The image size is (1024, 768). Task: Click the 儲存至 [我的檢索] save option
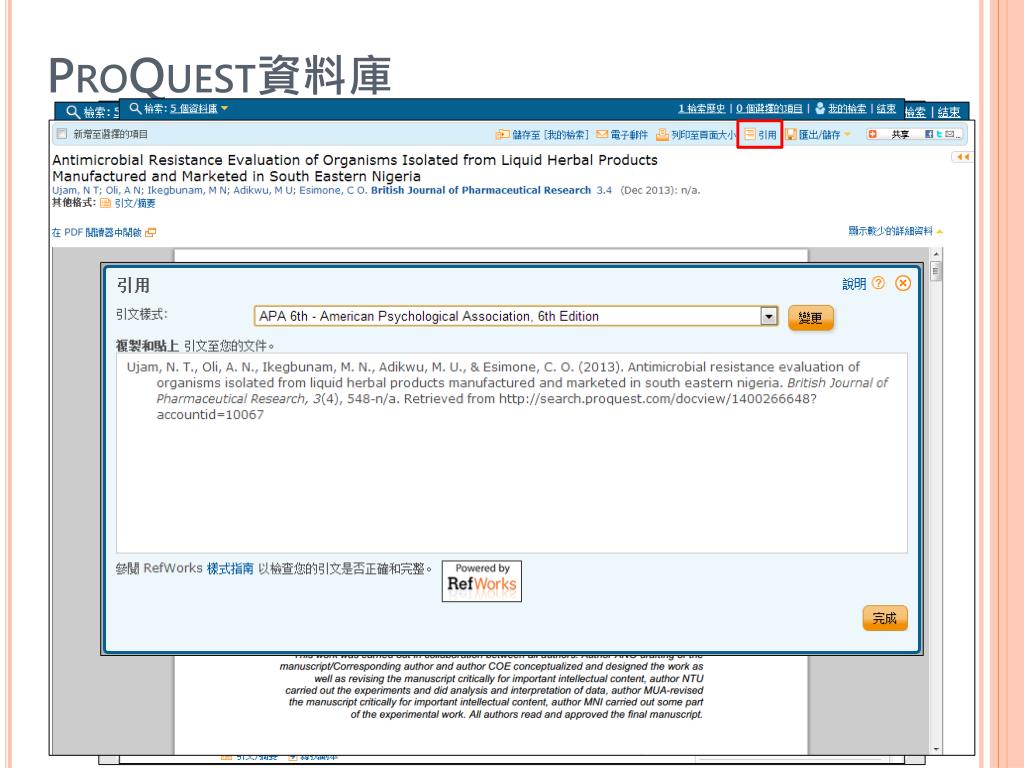click(543, 135)
